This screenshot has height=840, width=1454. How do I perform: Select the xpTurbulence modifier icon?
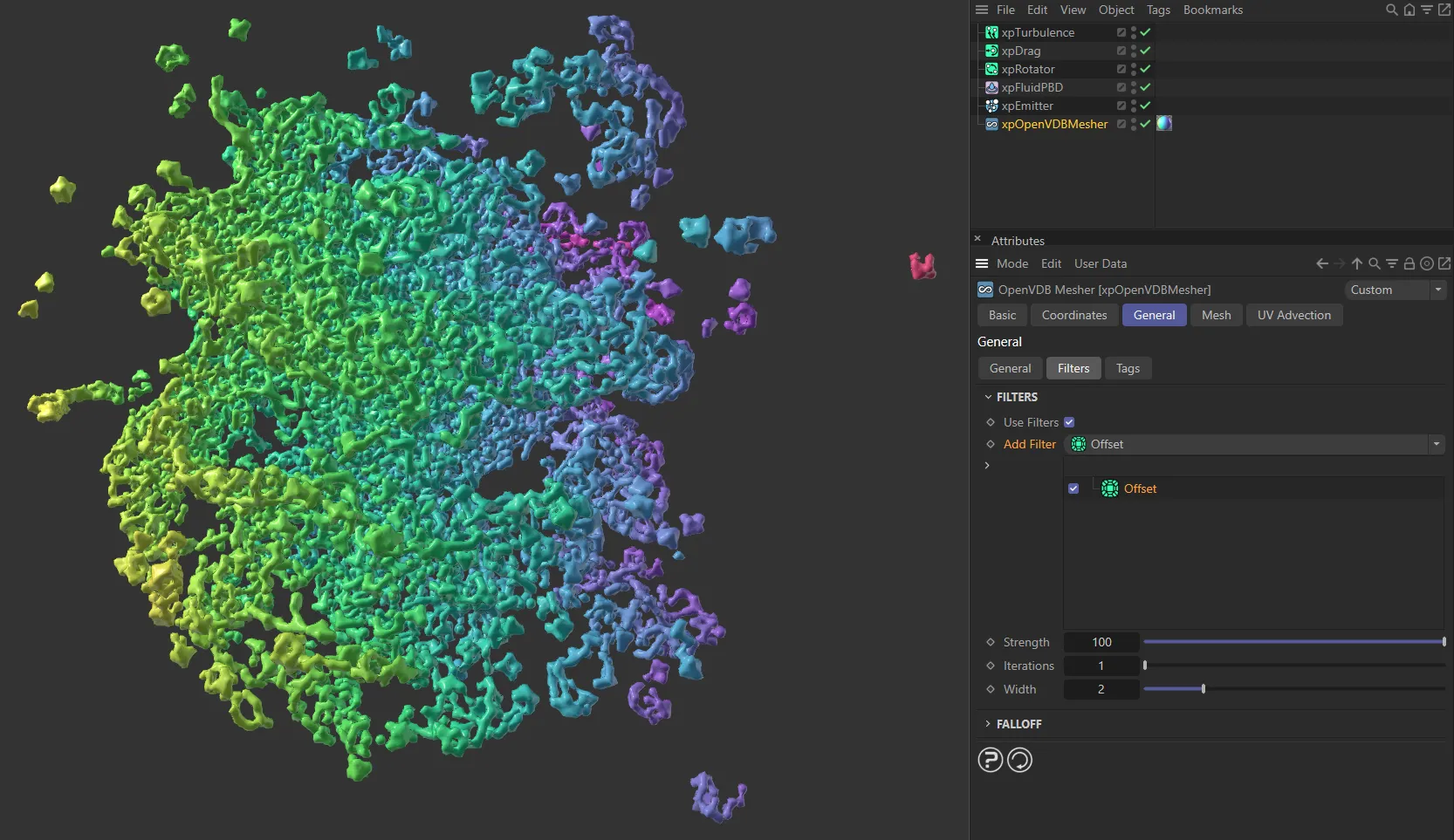(x=991, y=32)
